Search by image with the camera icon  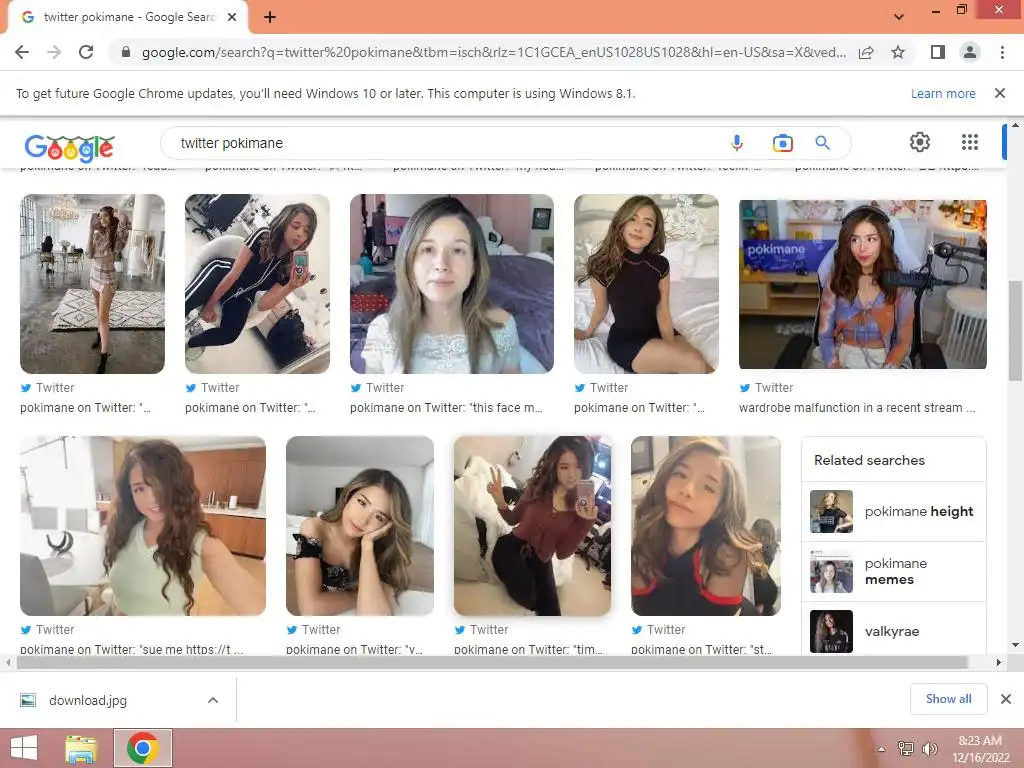tap(782, 143)
